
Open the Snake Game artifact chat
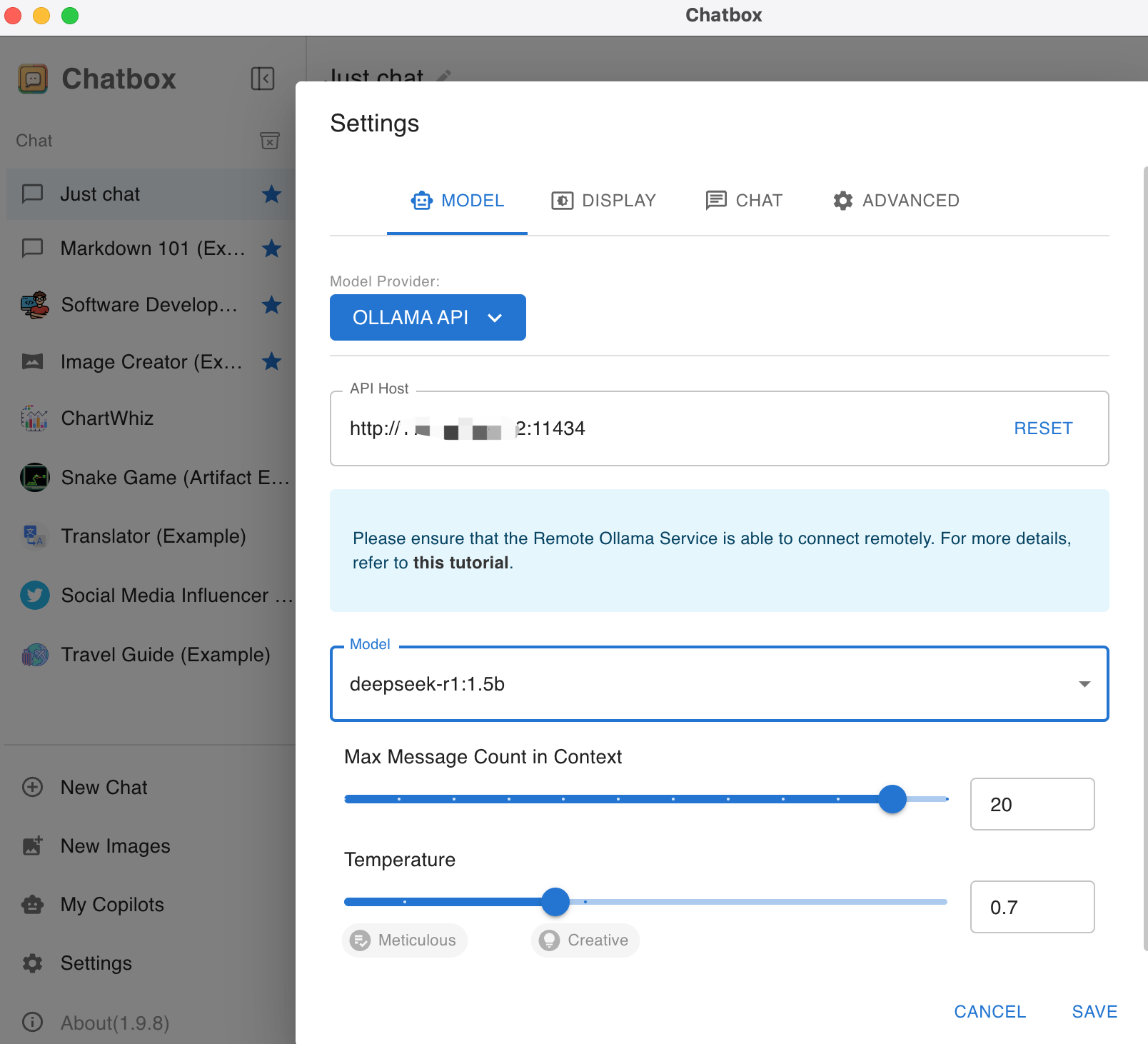[174, 478]
